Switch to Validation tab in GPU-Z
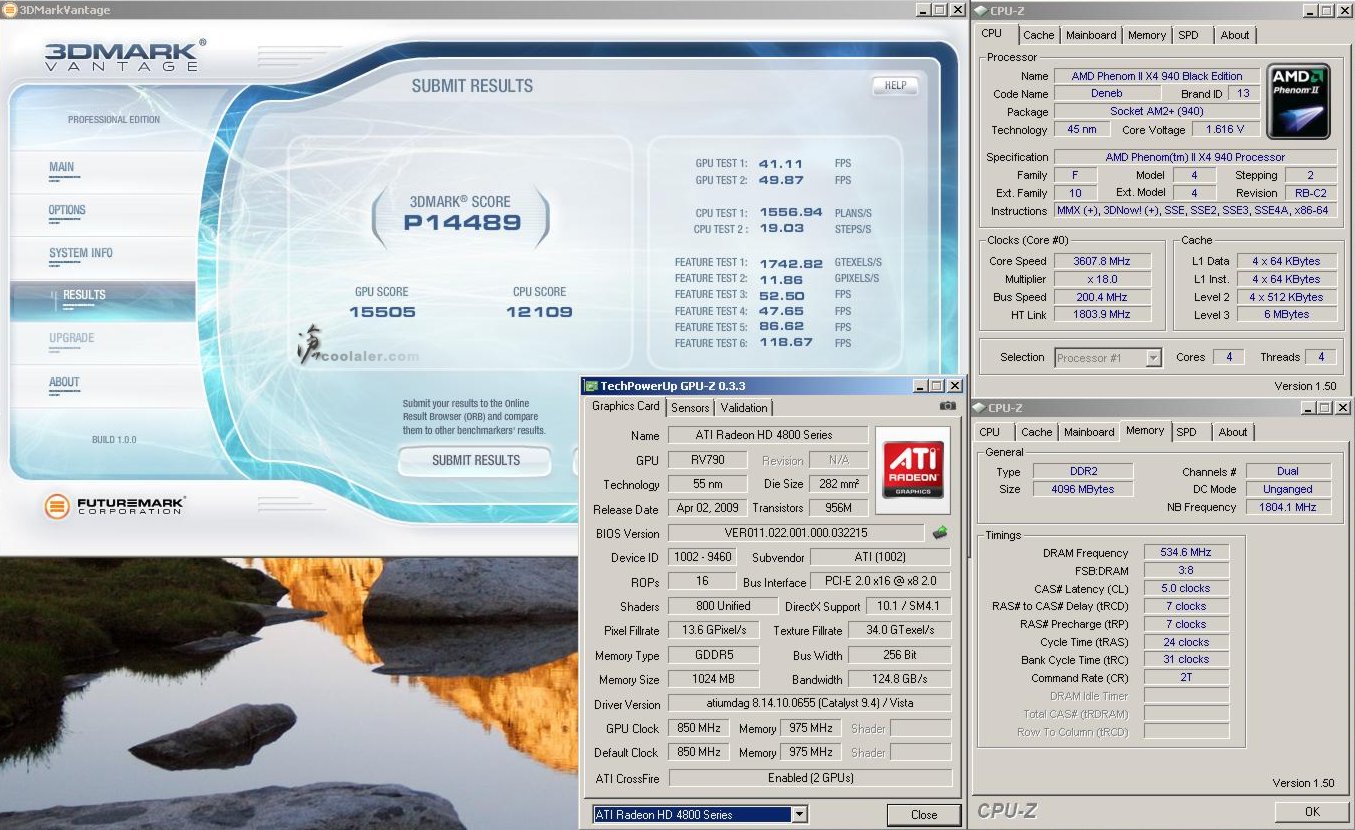The image size is (1355, 830). click(x=744, y=408)
